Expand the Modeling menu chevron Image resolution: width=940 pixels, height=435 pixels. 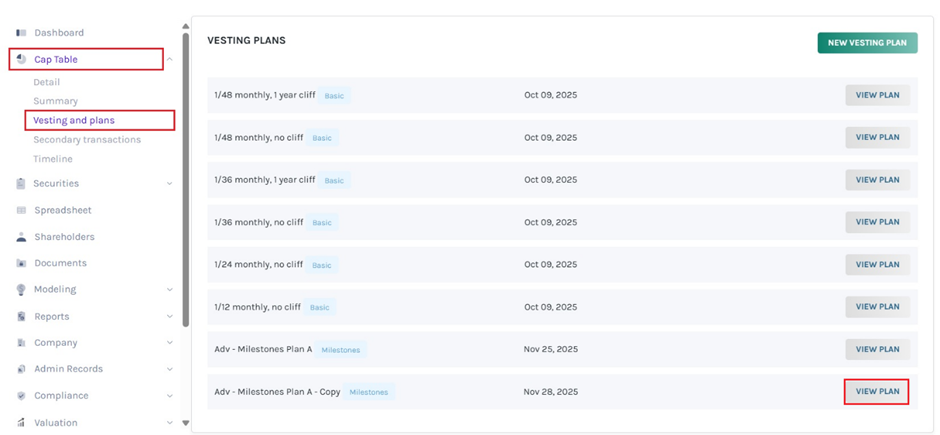(170, 289)
